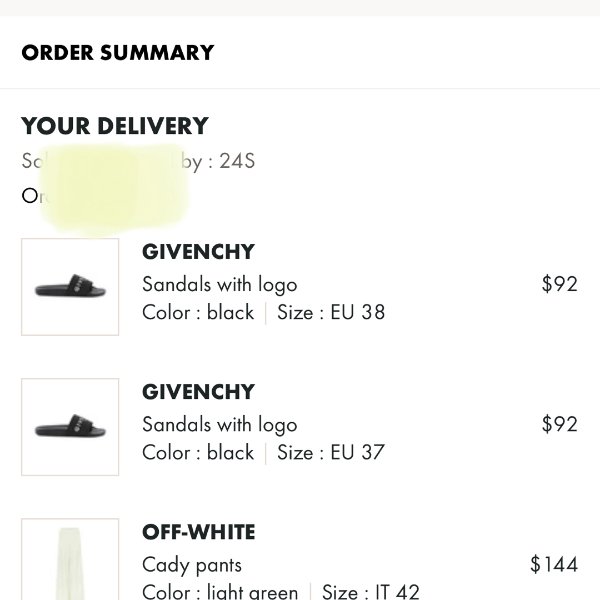Screen dimensions: 600x600
Task: Click the OFF-WHITE brand name
Action: (x=198, y=532)
